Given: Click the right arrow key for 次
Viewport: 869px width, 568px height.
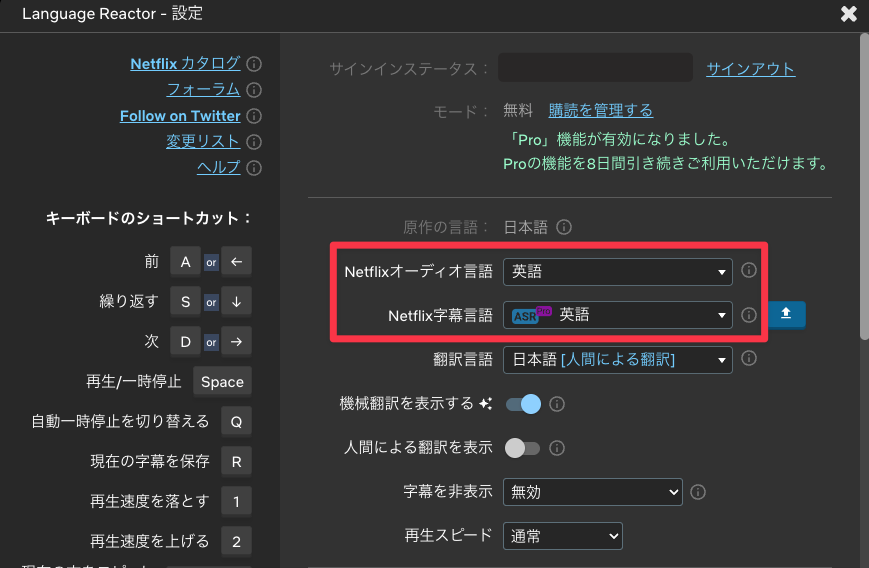Looking at the screenshot, I should click(x=237, y=341).
